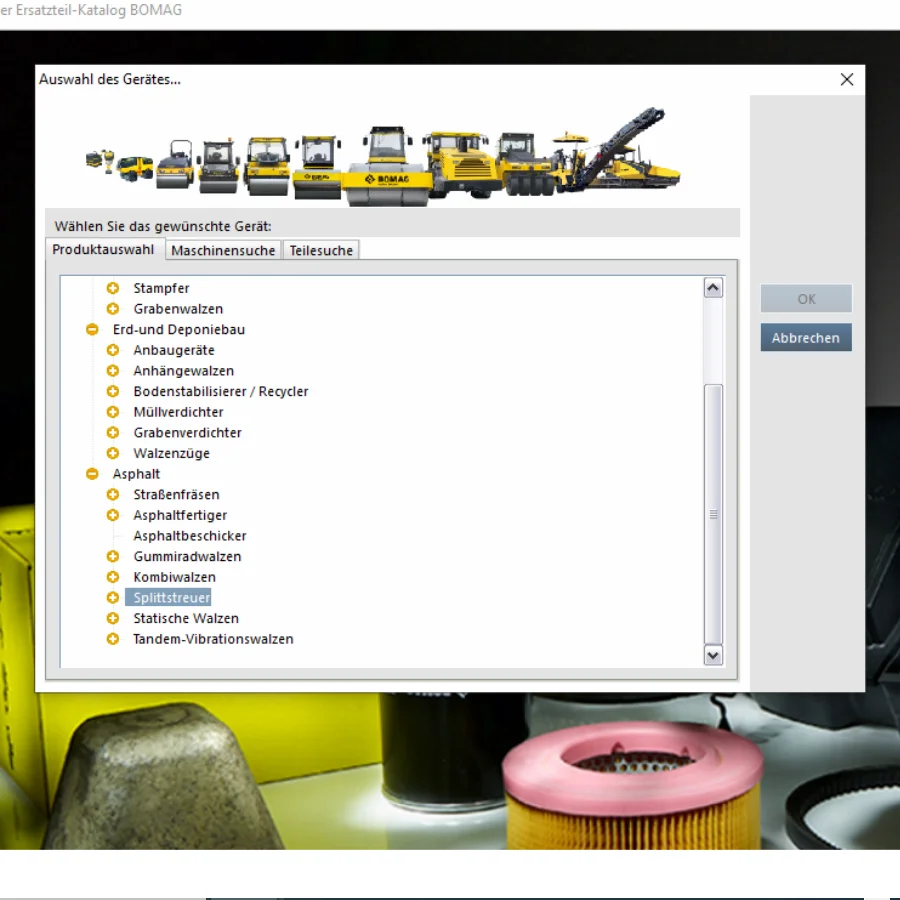Viewport: 900px width, 900px height.
Task: Expand the Splittstreuer node
Action: [x=113, y=598]
